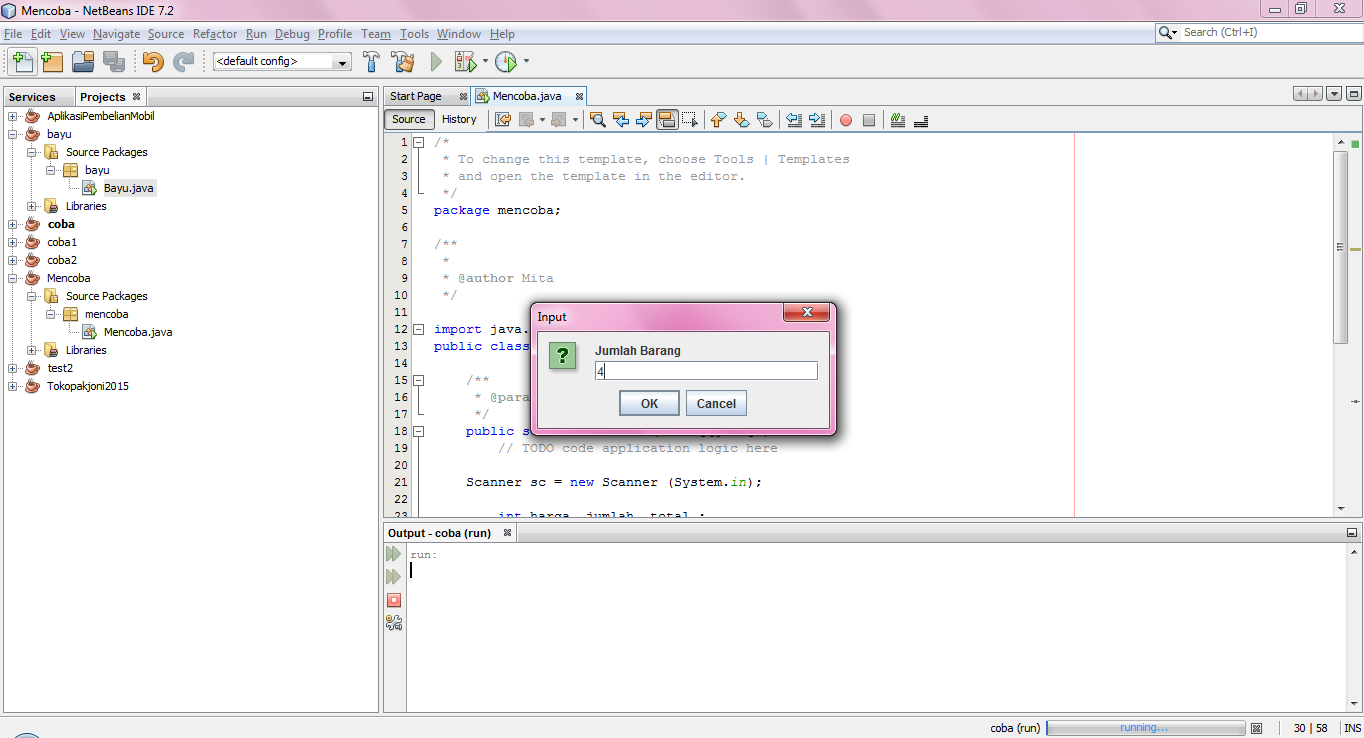The width and height of the screenshot is (1364, 738).
Task: Click the Save All icon
Action: pyautogui.click(x=113, y=61)
